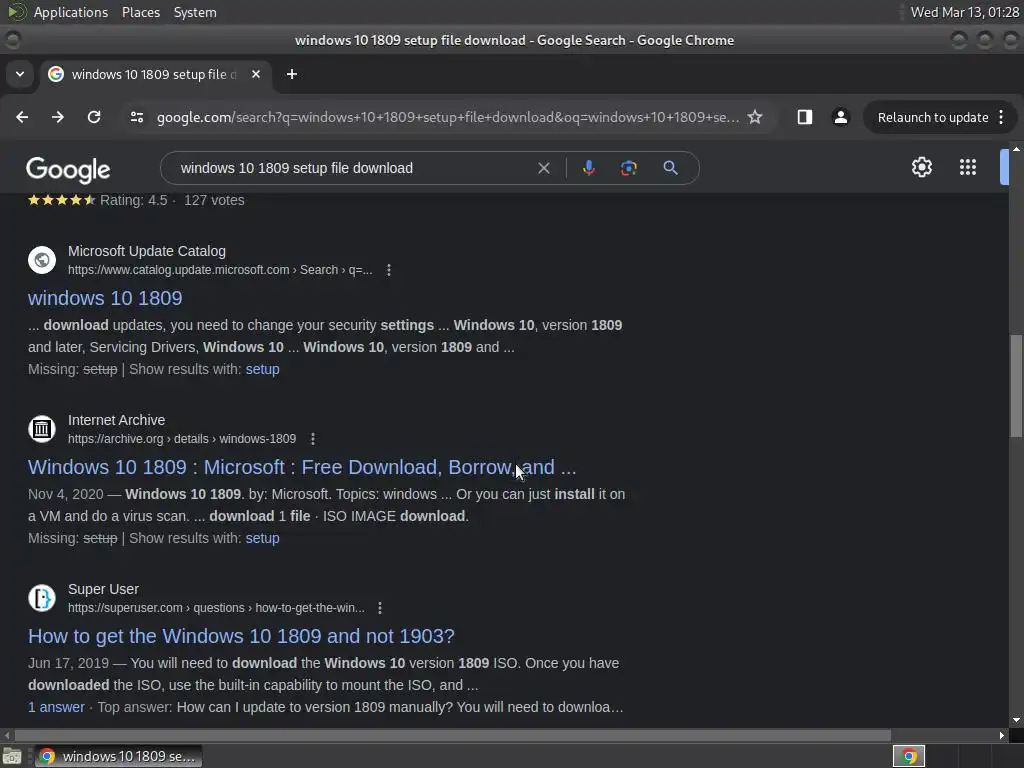Click the search input field
Viewport: 1024px width, 768px height.
(353, 168)
